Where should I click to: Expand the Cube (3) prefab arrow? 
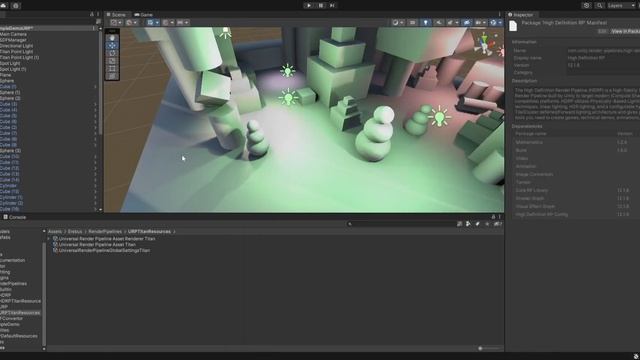pyautogui.click(x=96, y=104)
